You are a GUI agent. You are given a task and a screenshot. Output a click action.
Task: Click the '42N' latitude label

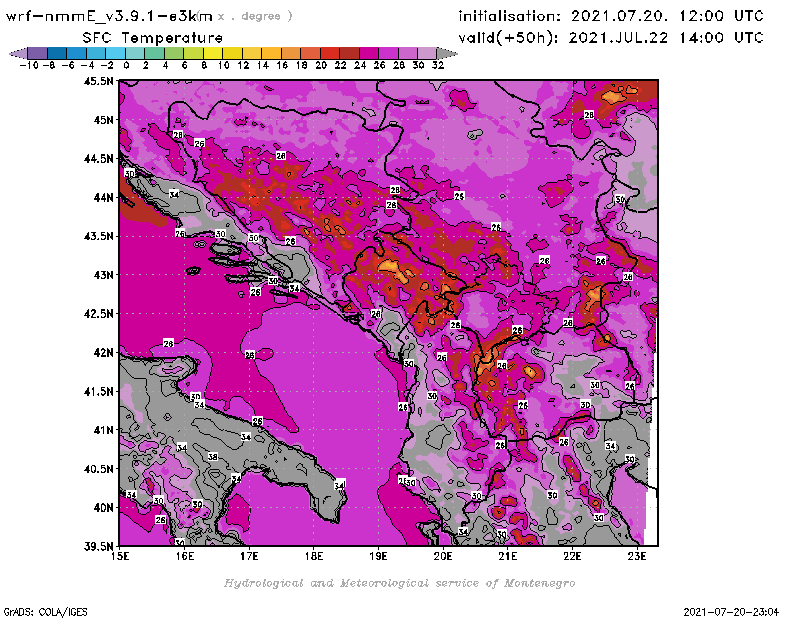click(x=103, y=353)
